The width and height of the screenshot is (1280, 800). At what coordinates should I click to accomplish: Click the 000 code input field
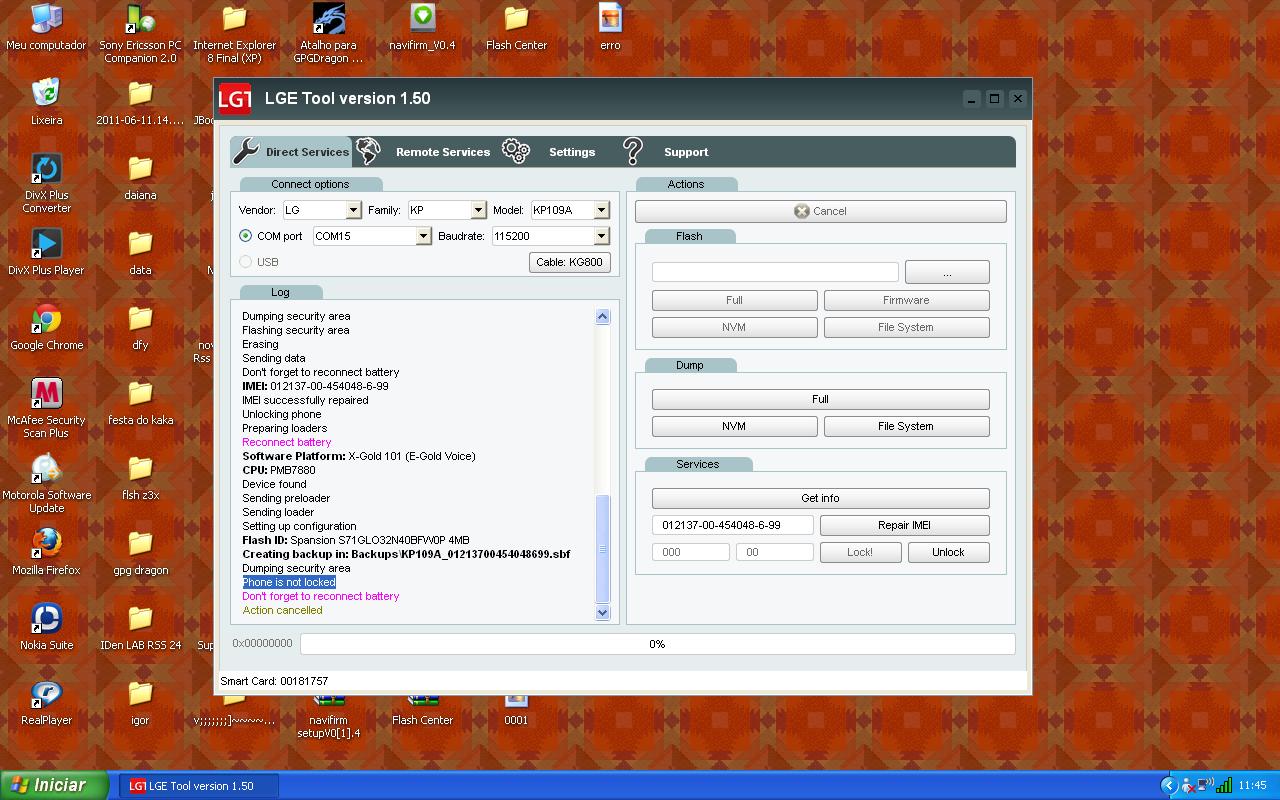coord(691,552)
